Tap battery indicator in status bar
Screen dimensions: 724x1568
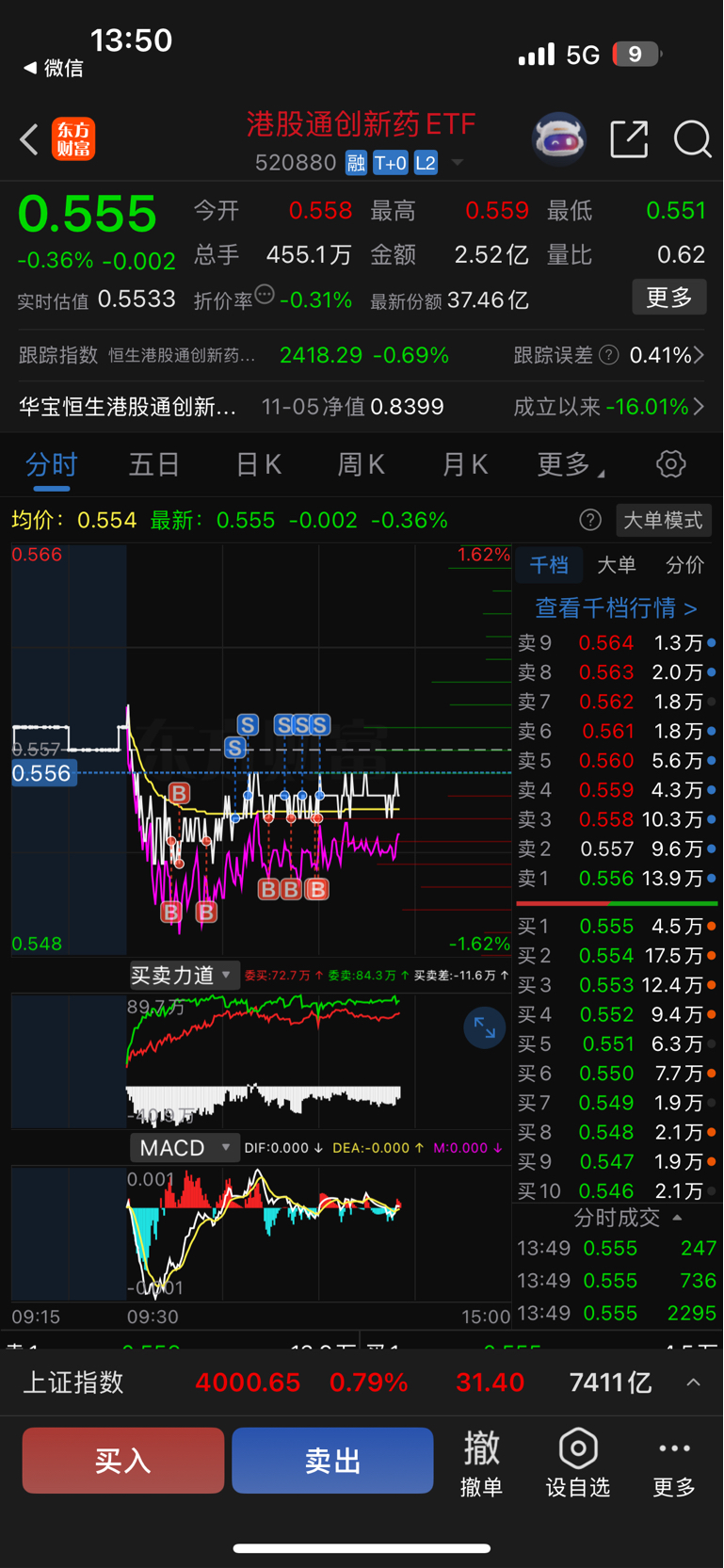[636, 55]
